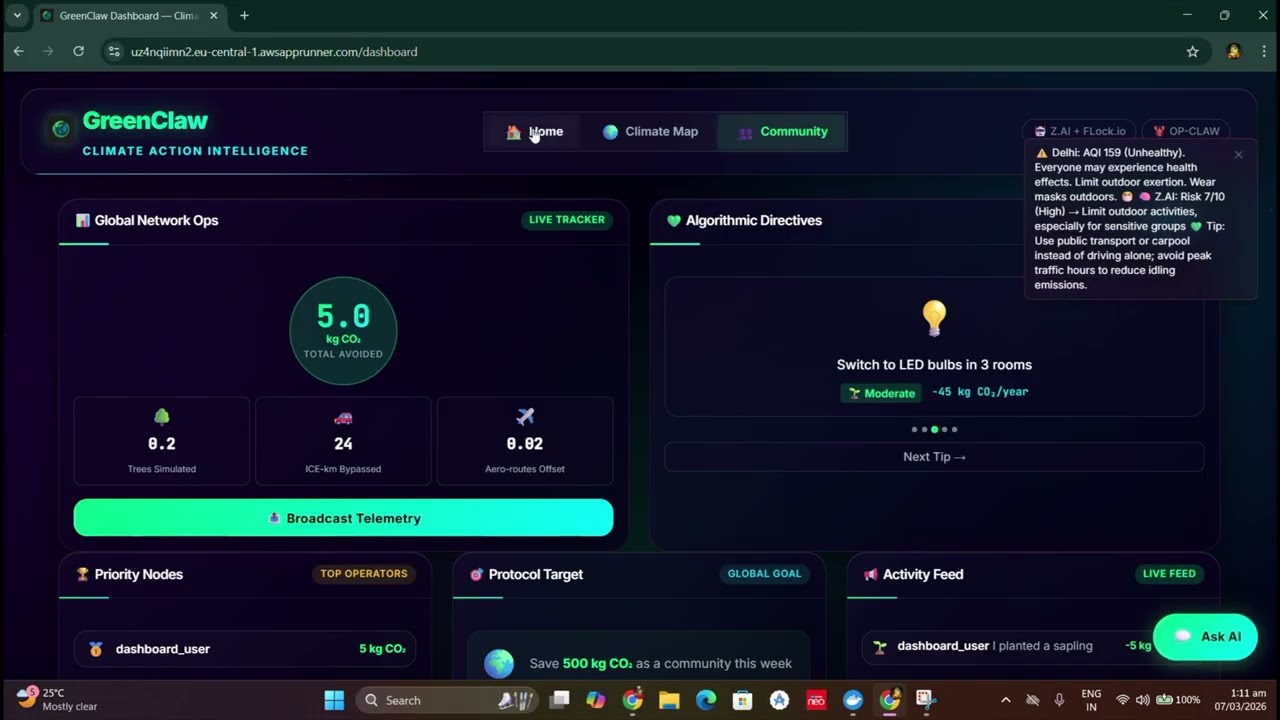Search using the Windows taskbar search box
Viewport: 1280px width, 720px height.
pos(446,700)
